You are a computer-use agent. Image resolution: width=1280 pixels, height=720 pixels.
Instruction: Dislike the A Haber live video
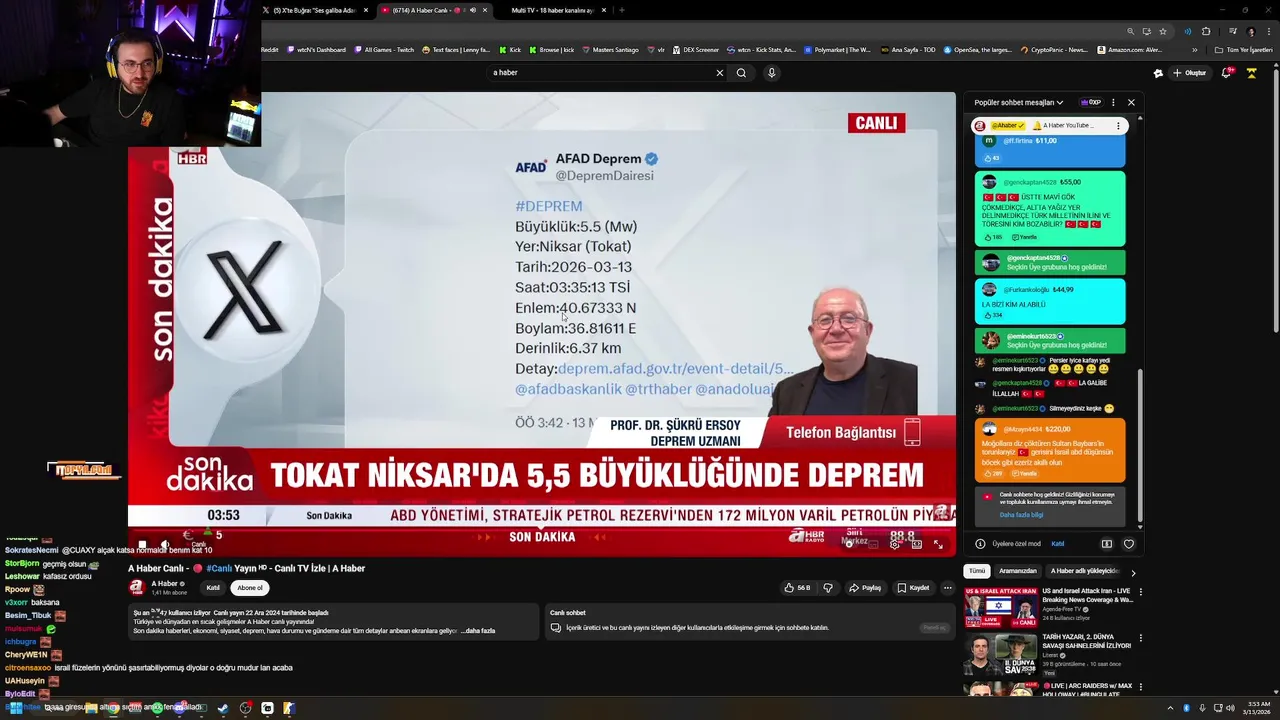[x=827, y=588]
